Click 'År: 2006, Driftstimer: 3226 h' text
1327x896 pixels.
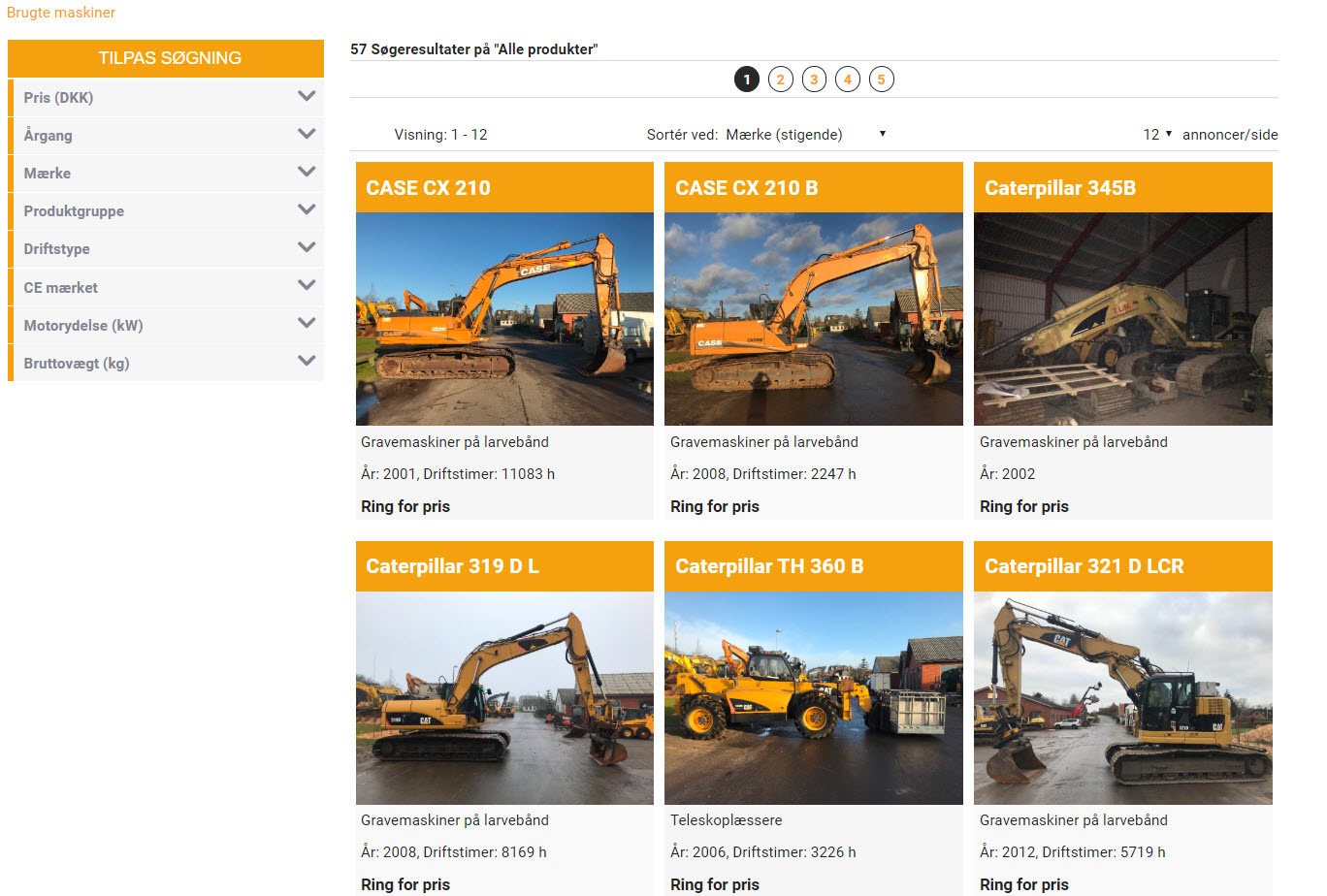(x=763, y=852)
